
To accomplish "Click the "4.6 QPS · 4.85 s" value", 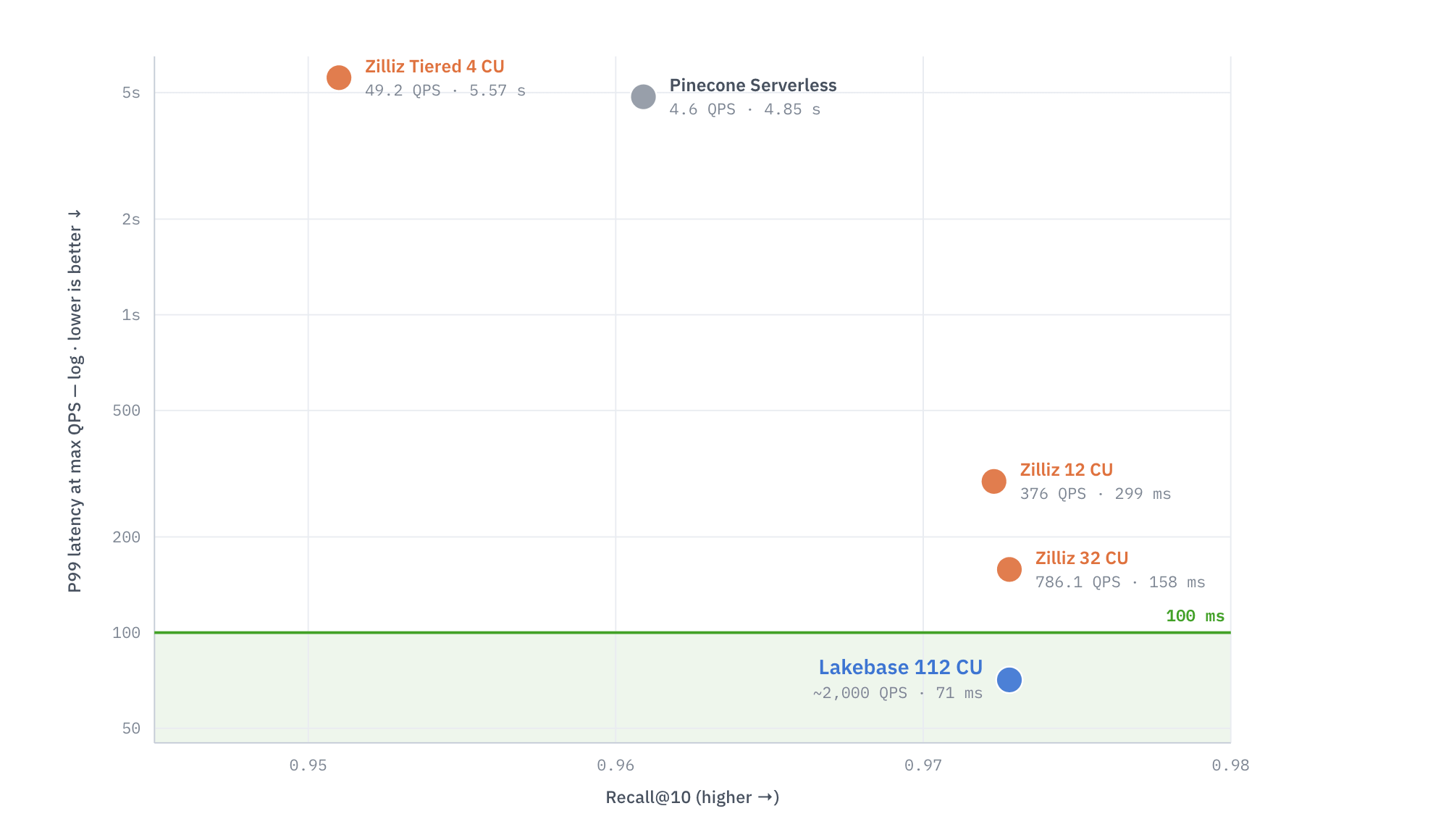I will tap(745, 109).
